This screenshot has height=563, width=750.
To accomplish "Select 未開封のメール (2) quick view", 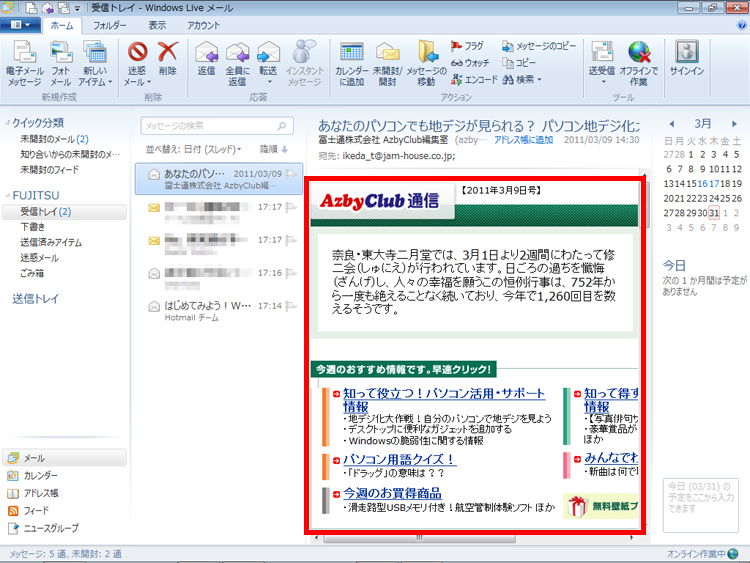I will click(x=54, y=139).
